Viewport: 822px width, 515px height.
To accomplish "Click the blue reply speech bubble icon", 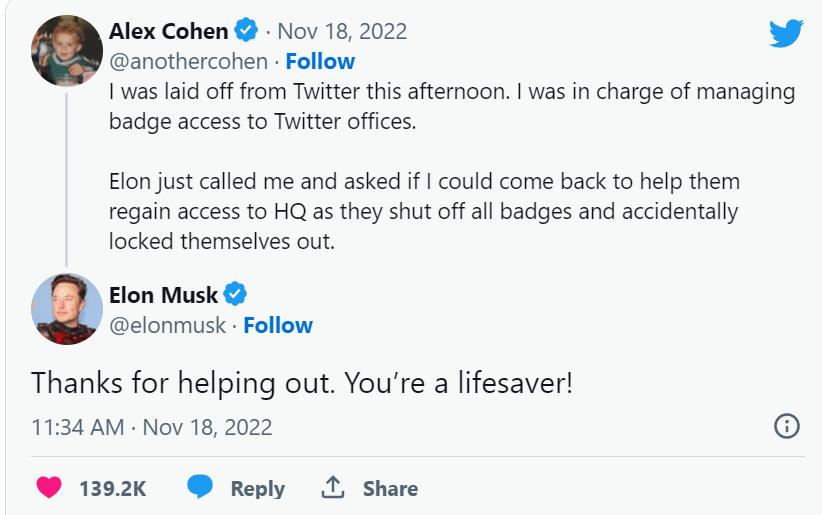I will click(x=200, y=488).
